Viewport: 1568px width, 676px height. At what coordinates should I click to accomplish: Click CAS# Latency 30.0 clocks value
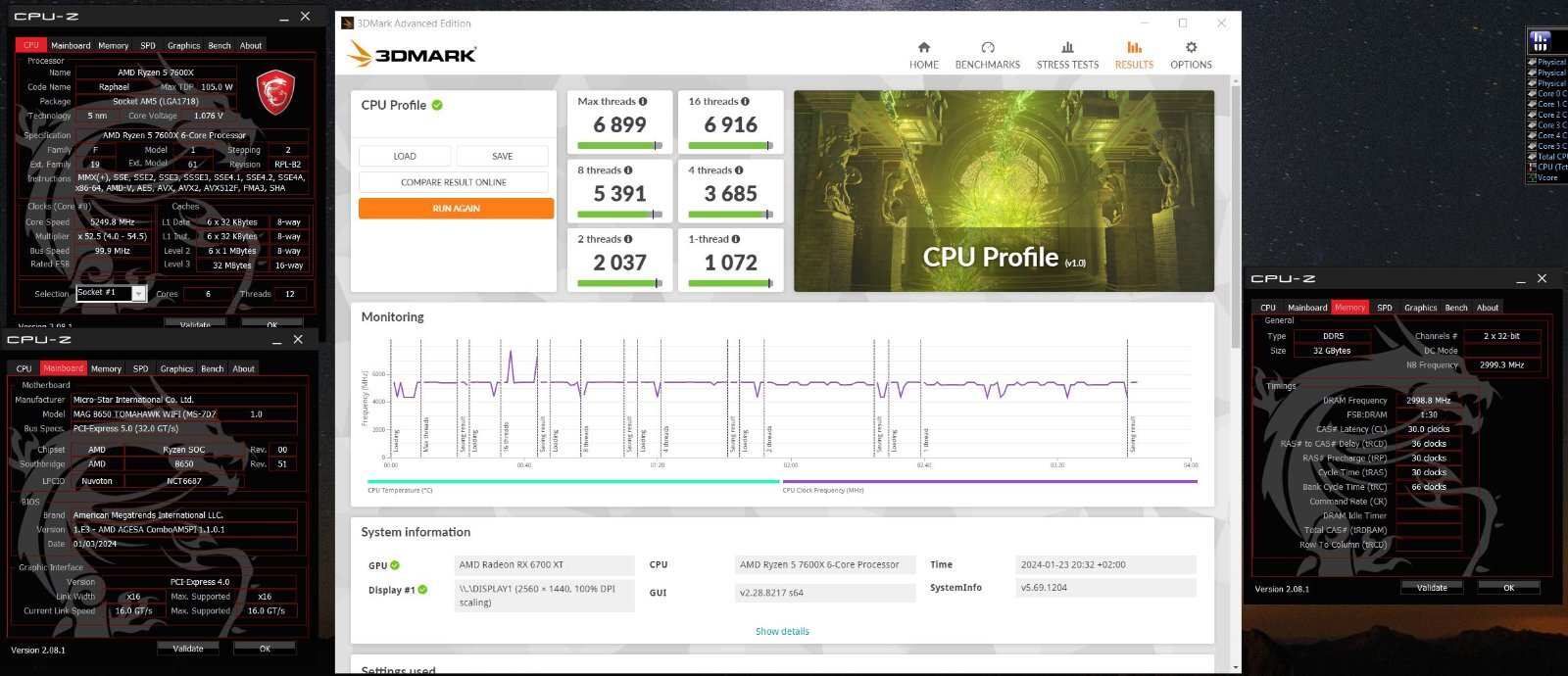[x=1428, y=429]
